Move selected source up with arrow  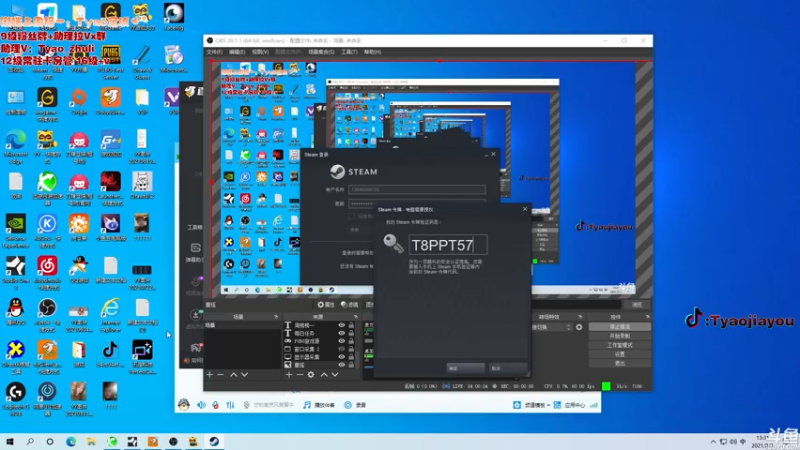click(323, 374)
